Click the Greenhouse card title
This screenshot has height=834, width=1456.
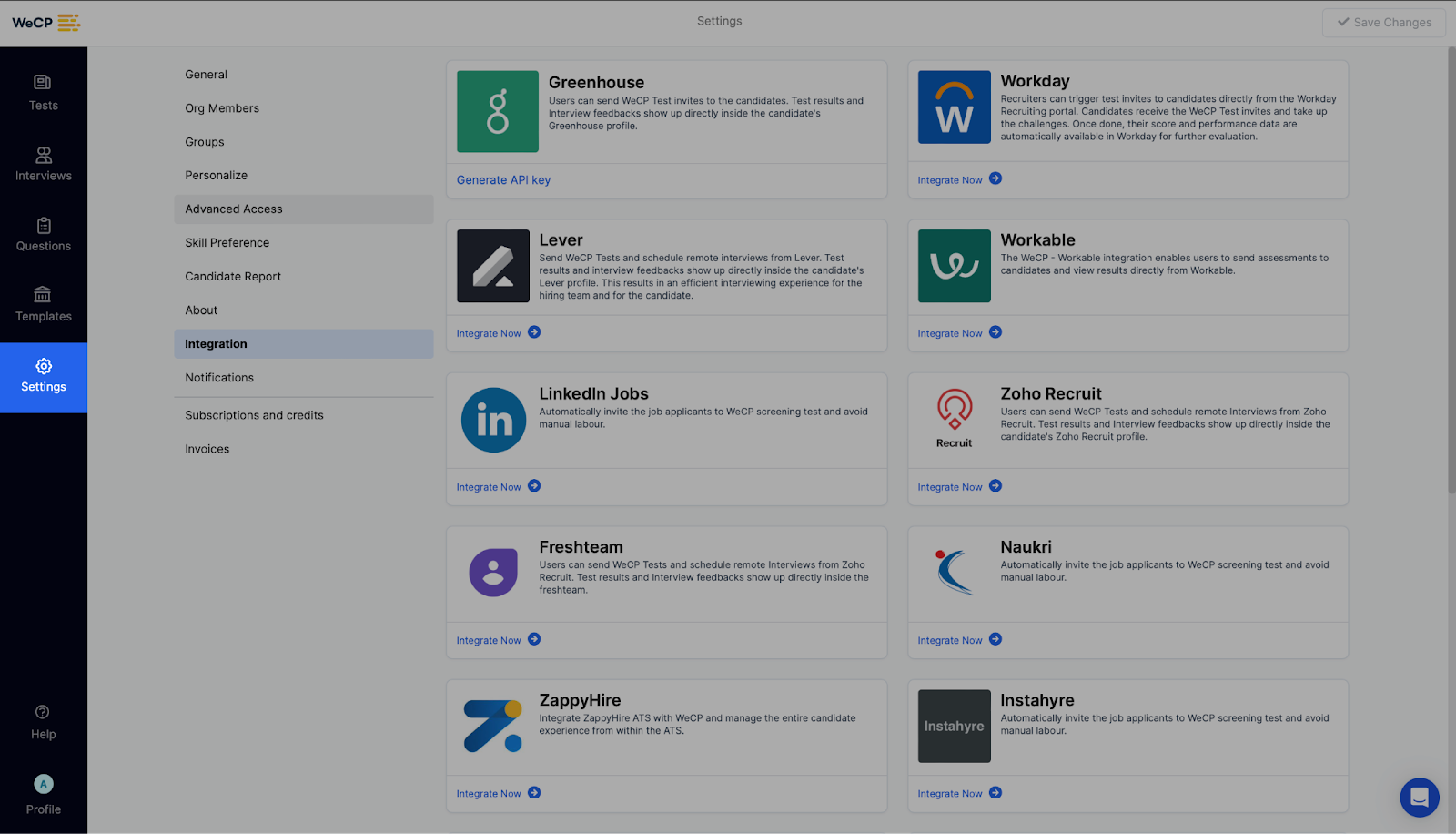tap(596, 83)
